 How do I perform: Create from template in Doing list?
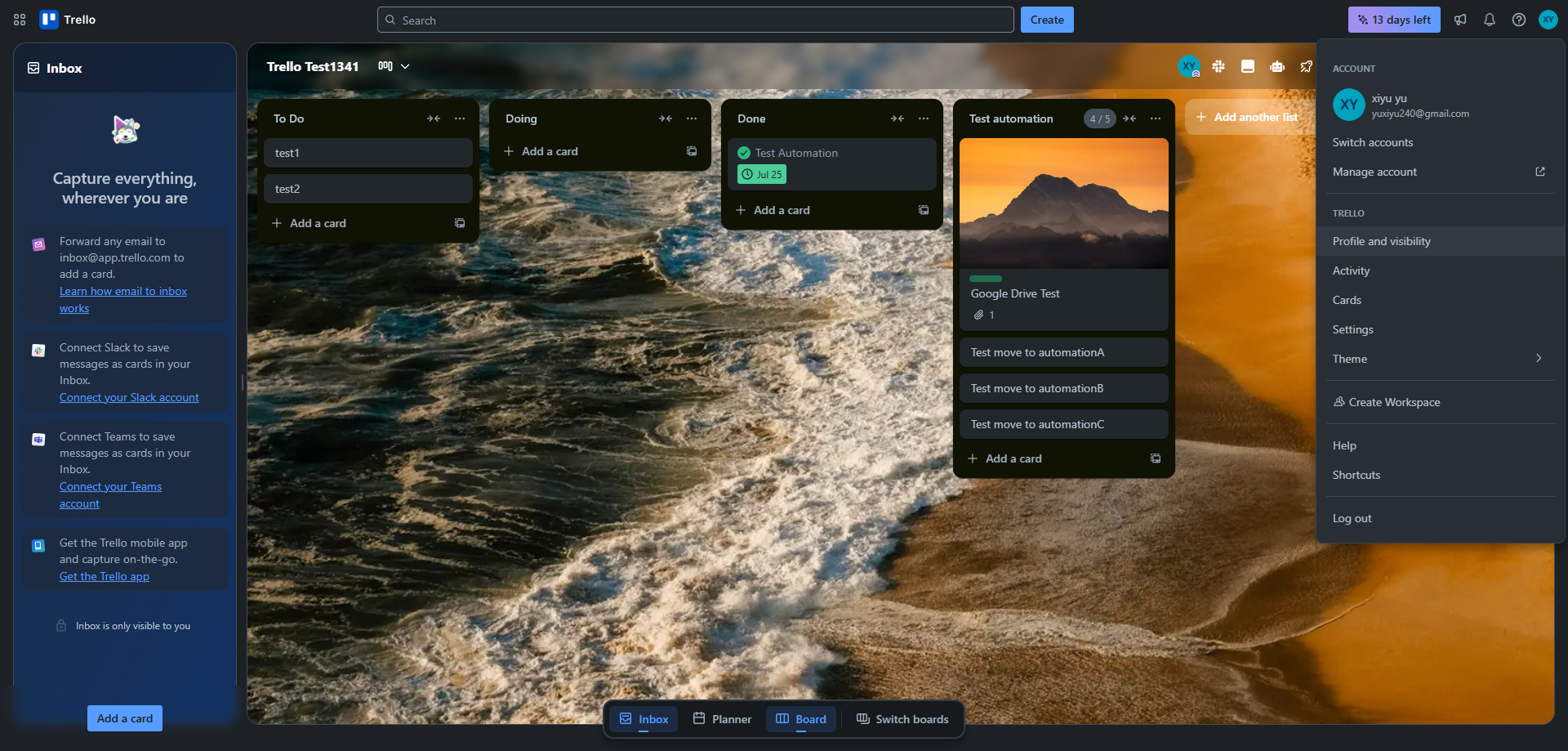[692, 151]
